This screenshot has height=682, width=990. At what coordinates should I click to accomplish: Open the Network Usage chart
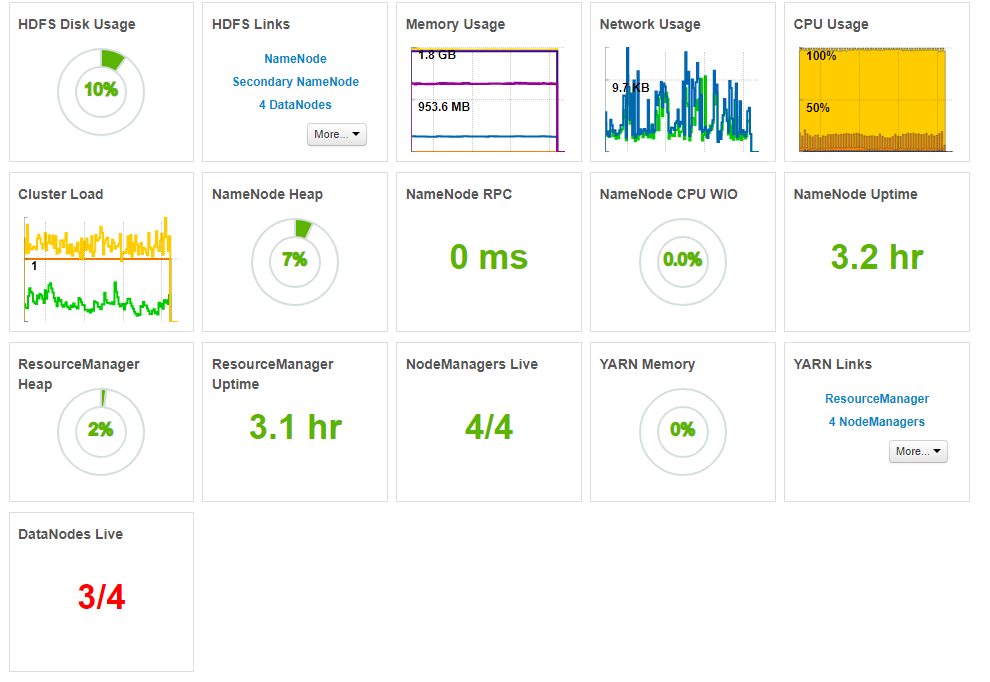[x=682, y=100]
